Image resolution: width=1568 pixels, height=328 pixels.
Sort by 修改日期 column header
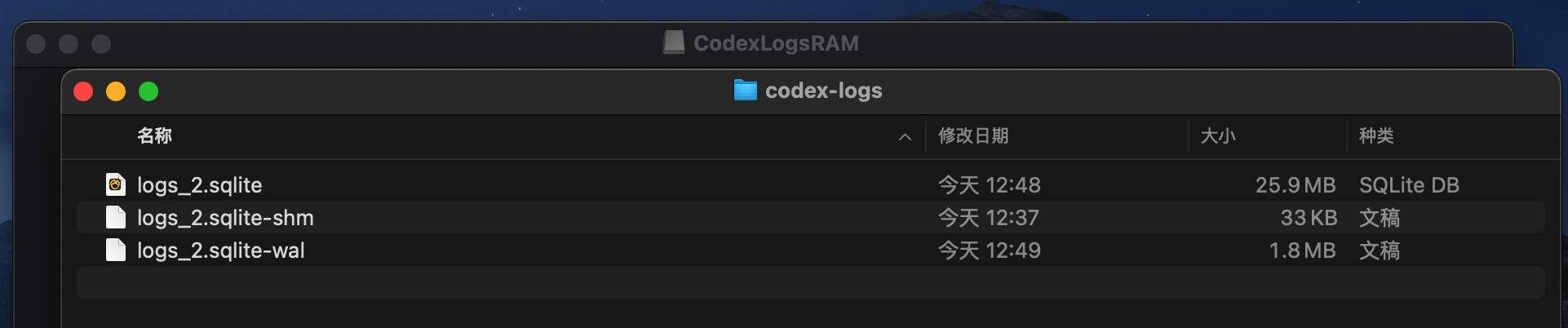(973, 136)
